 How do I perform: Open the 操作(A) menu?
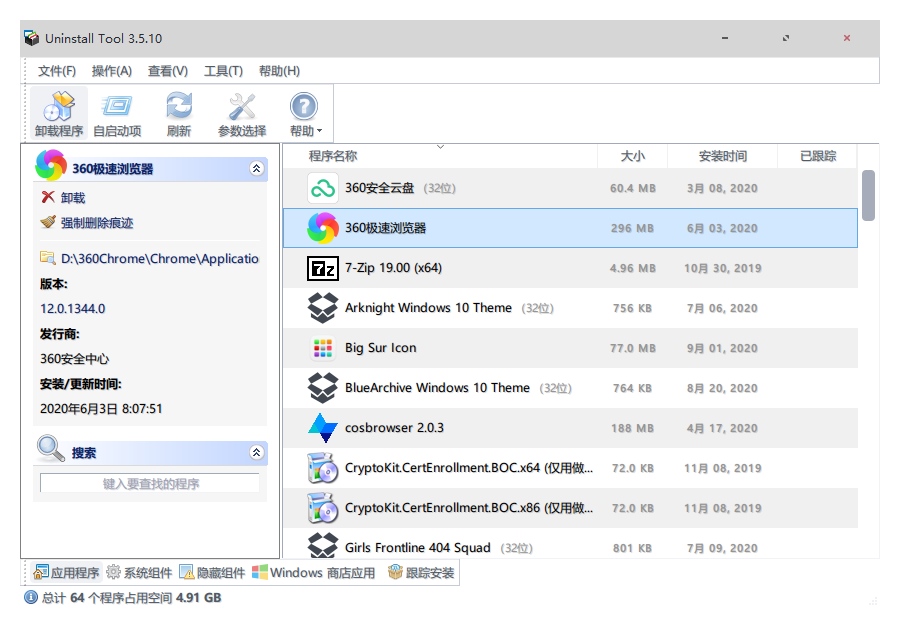click(112, 71)
